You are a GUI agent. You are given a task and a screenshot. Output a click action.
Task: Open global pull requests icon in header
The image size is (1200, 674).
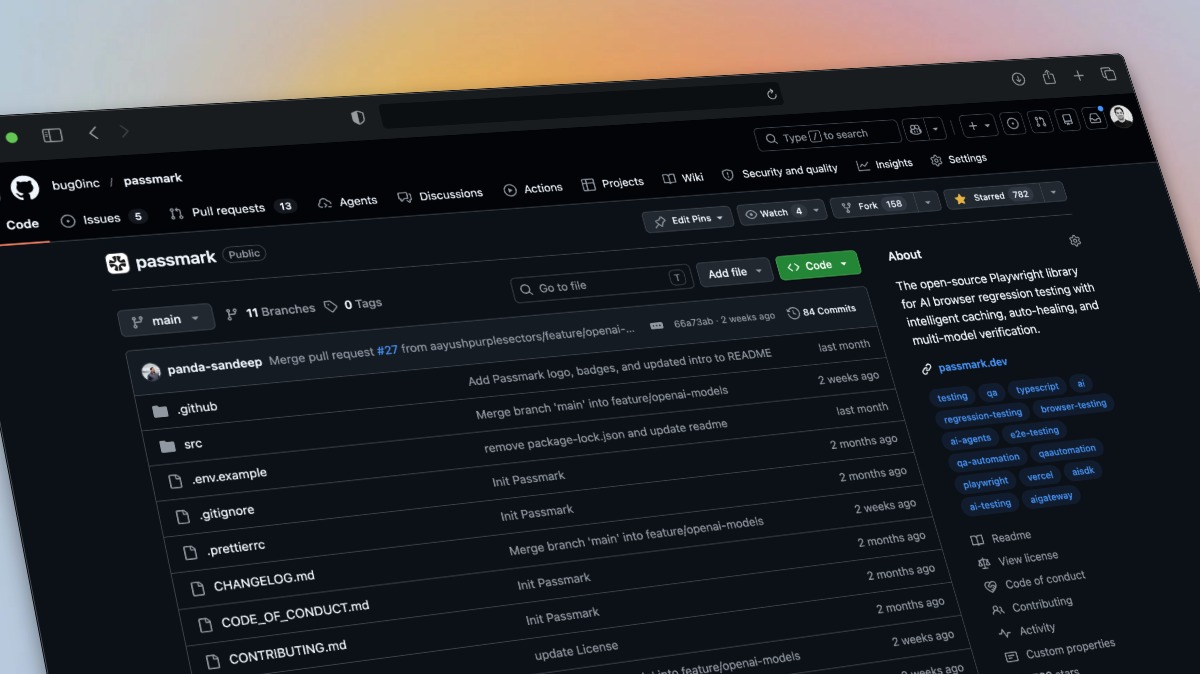[x=1040, y=121]
